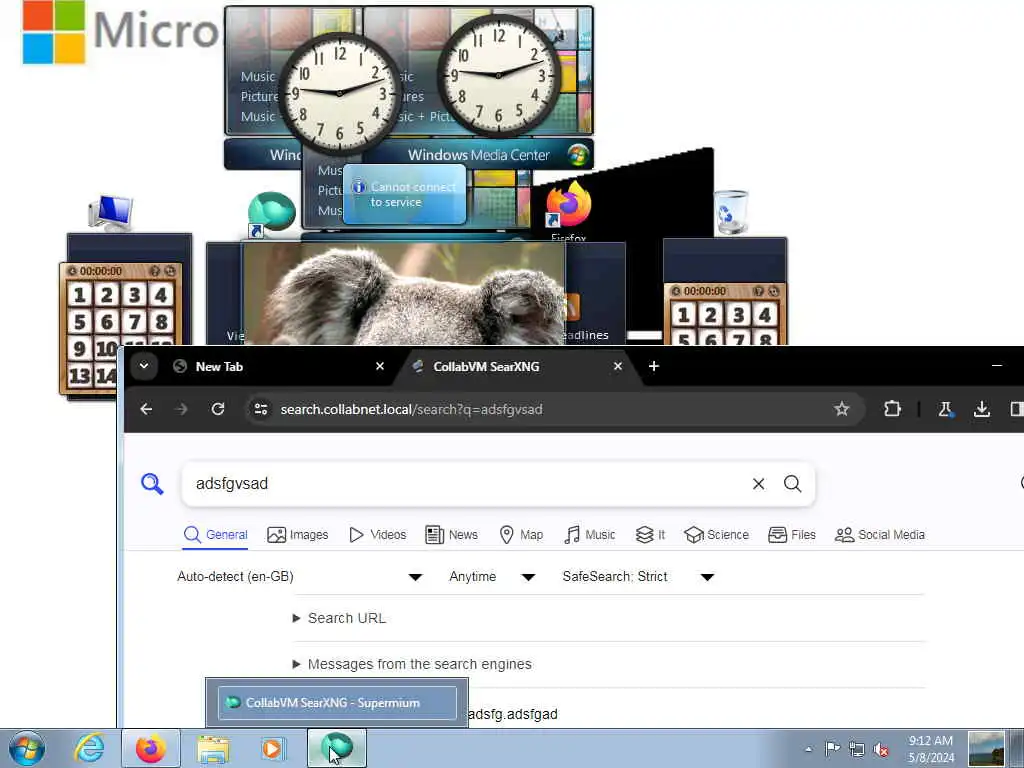Screen dimensions: 1024x768
Task: Open the Extensions puzzle icon
Action: pos(892,409)
